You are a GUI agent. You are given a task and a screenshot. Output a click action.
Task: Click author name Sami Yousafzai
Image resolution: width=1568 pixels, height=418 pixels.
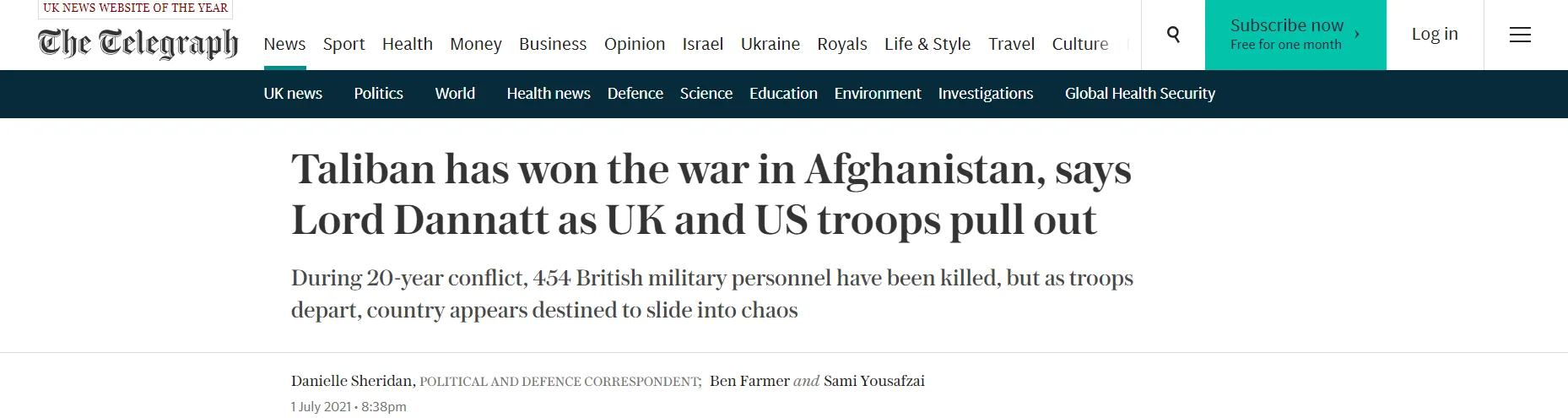[x=873, y=381]
